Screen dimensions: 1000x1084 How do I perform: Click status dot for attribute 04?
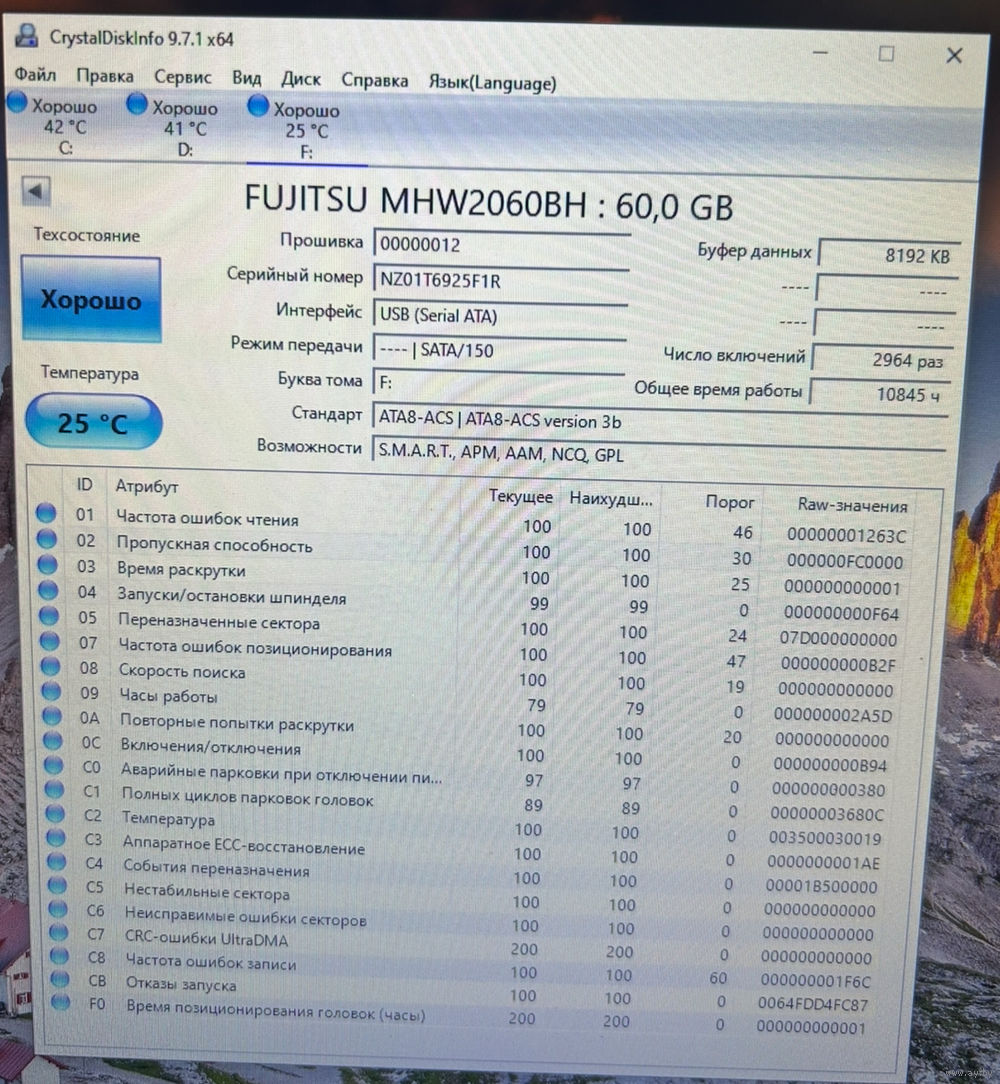tap(48, 590)
